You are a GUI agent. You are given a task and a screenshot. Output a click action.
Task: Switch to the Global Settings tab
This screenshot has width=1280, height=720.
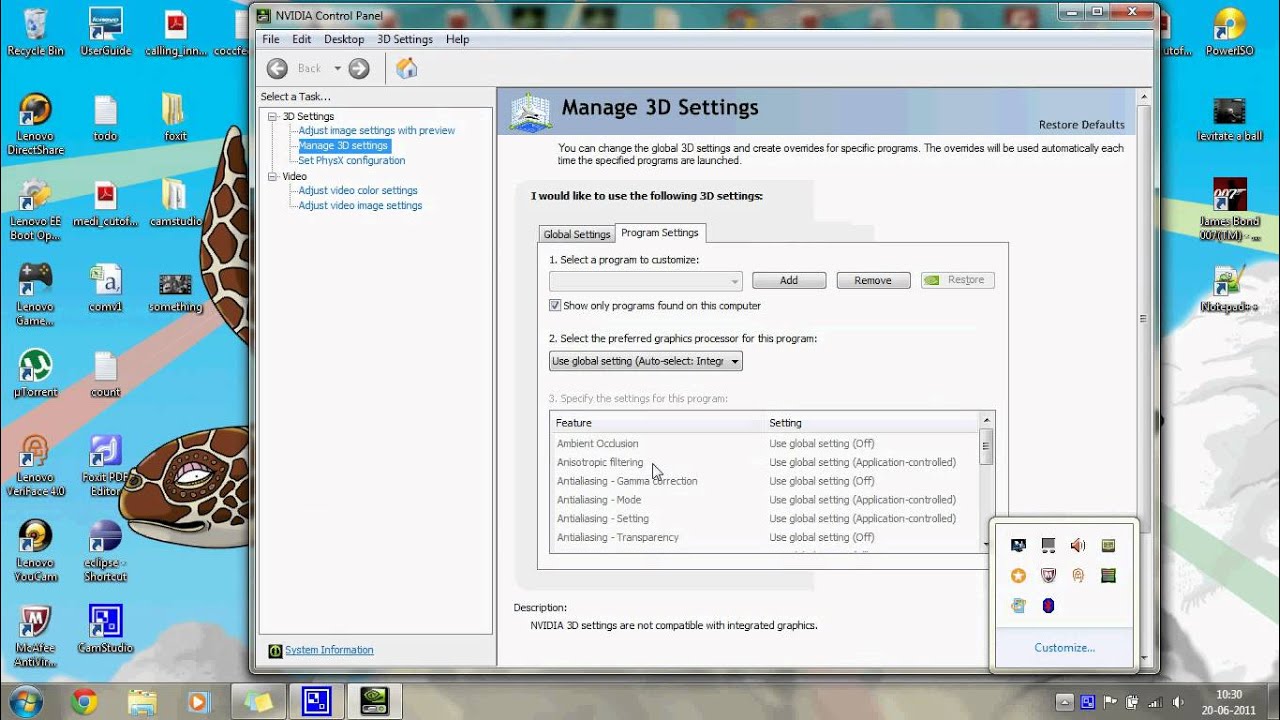pyautogui.click(x=577, y=234)
